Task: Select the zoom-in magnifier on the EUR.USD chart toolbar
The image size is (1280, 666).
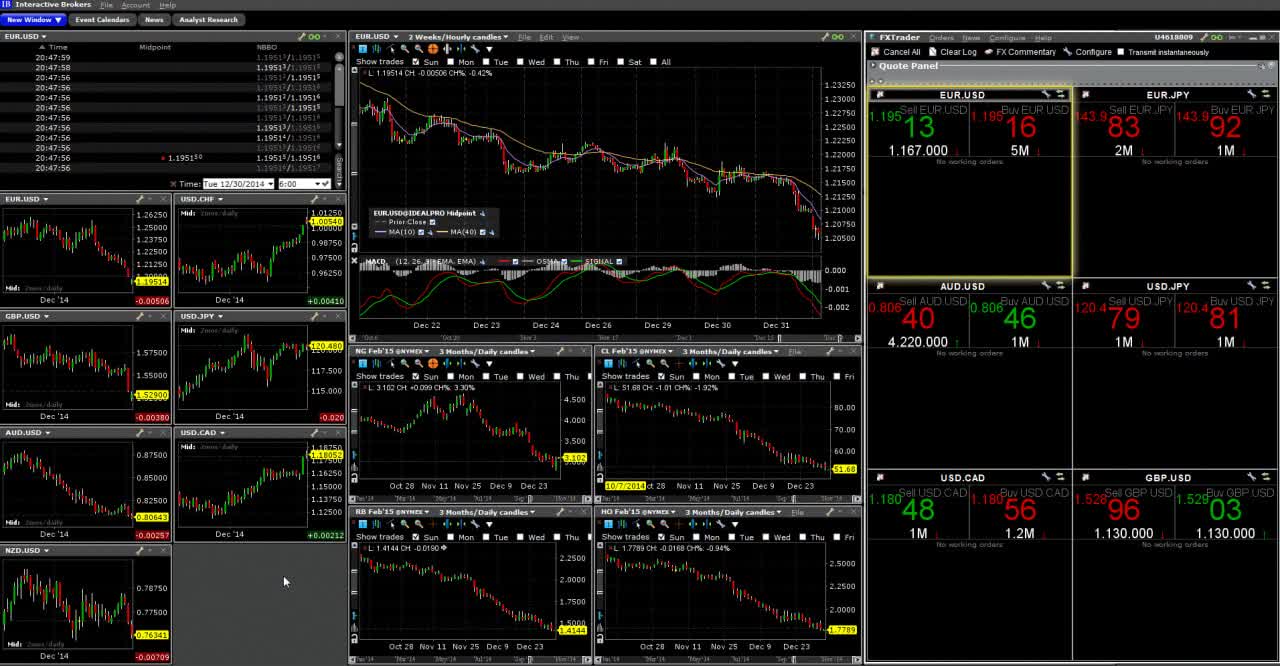Action: (405, 48)
